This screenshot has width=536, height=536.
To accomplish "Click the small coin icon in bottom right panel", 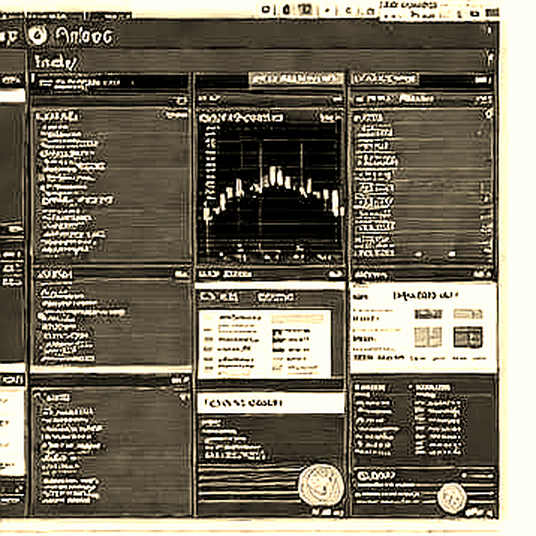I will 452,497.
